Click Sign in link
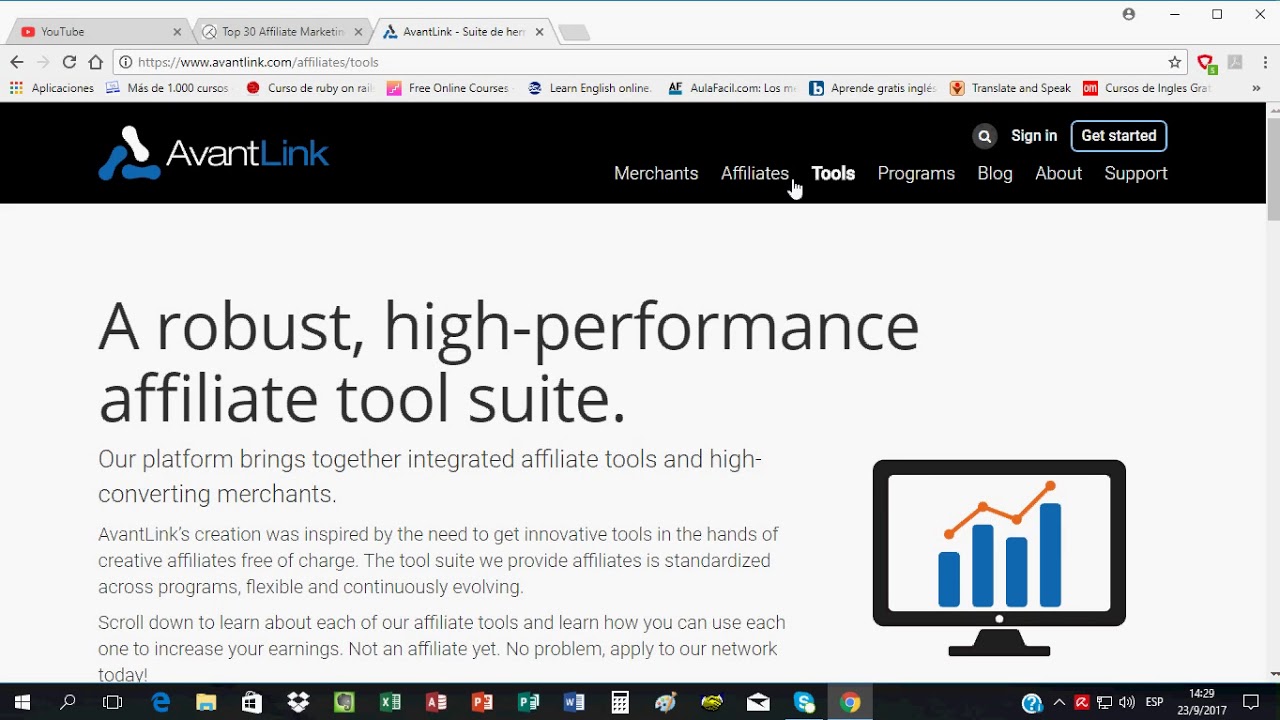 click(x=1034, y=136)
